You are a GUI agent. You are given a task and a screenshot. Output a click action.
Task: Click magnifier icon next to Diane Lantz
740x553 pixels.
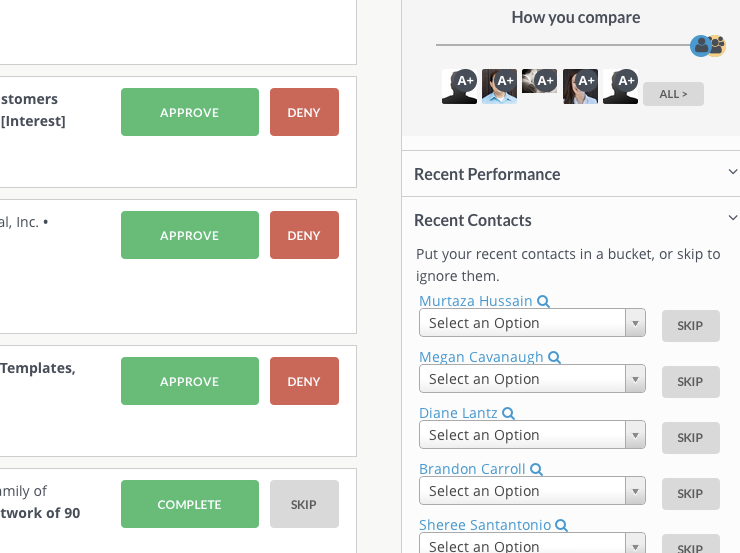pos(508,413)
